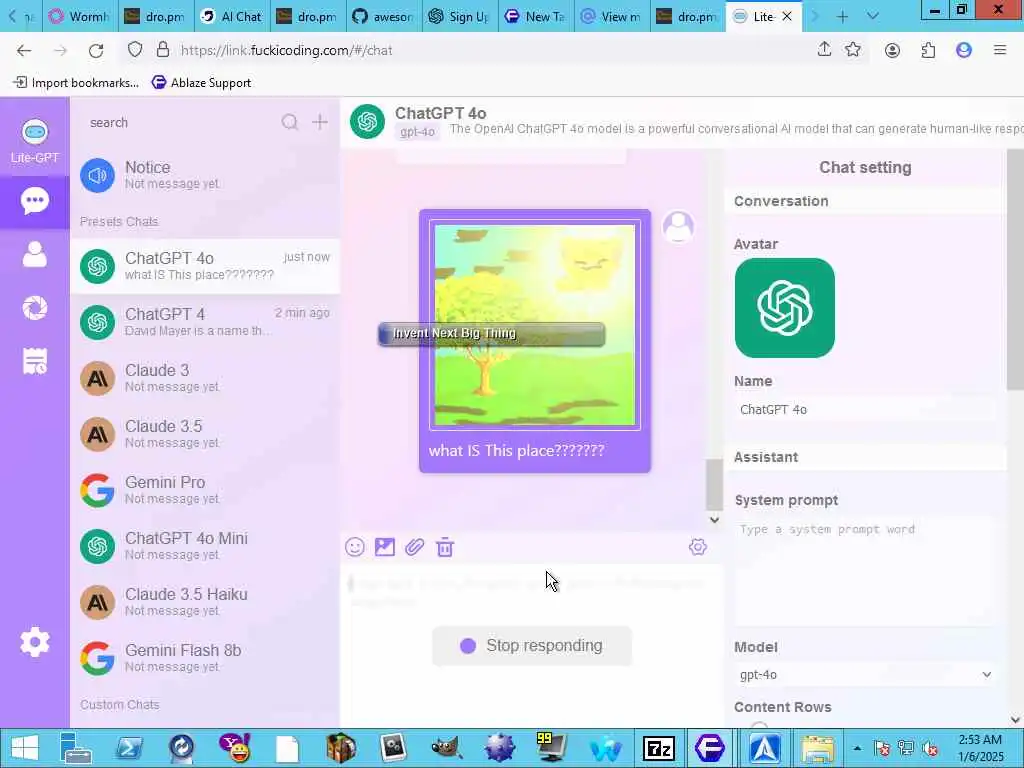This screenshot has width=1024, height=768.
Task: Attach a file with paperclip icon
Action: click(x=415, y=547)
